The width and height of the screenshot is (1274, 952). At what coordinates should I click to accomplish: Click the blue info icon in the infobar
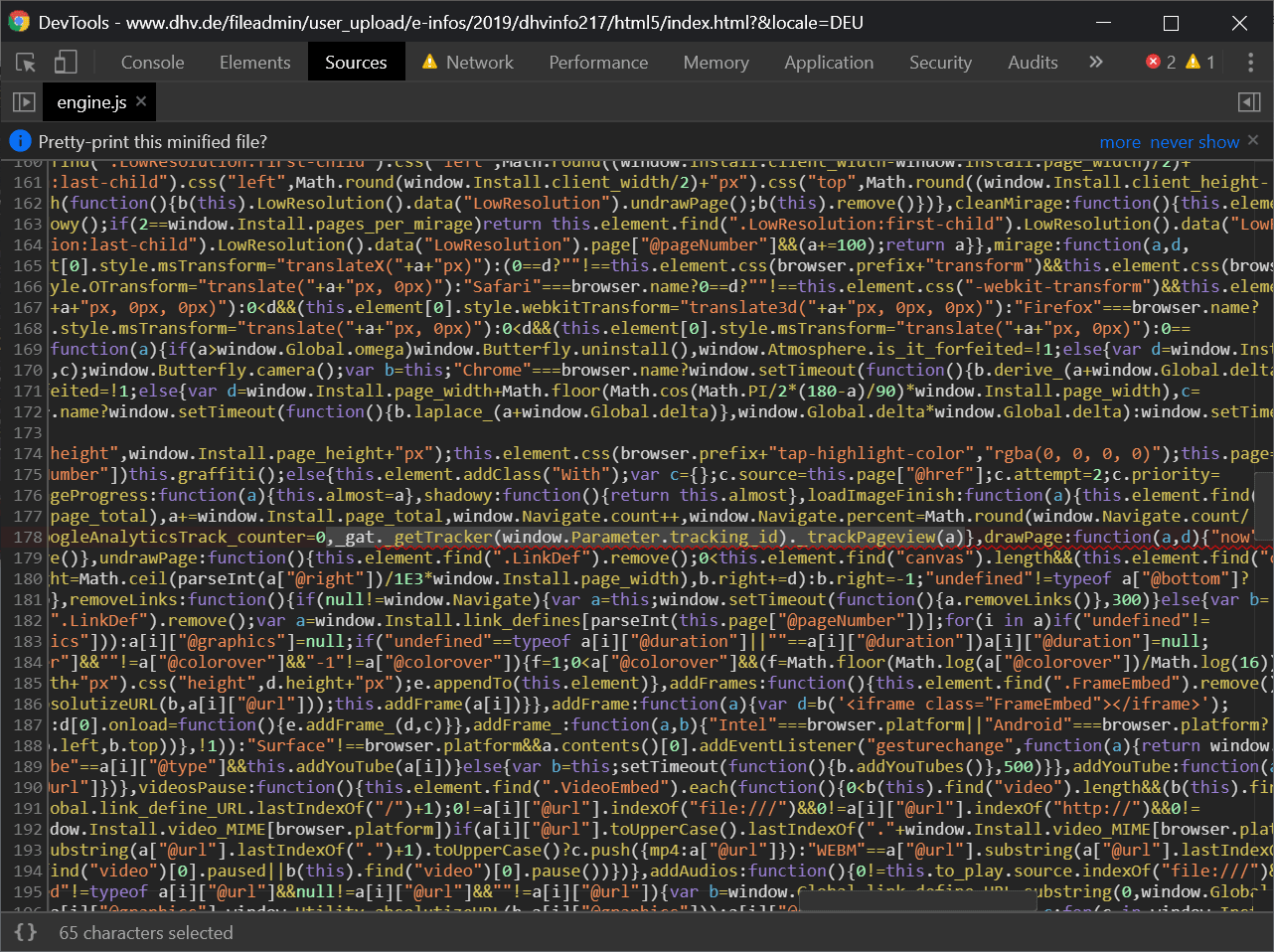pyautogui.click(x=20, y=141)
